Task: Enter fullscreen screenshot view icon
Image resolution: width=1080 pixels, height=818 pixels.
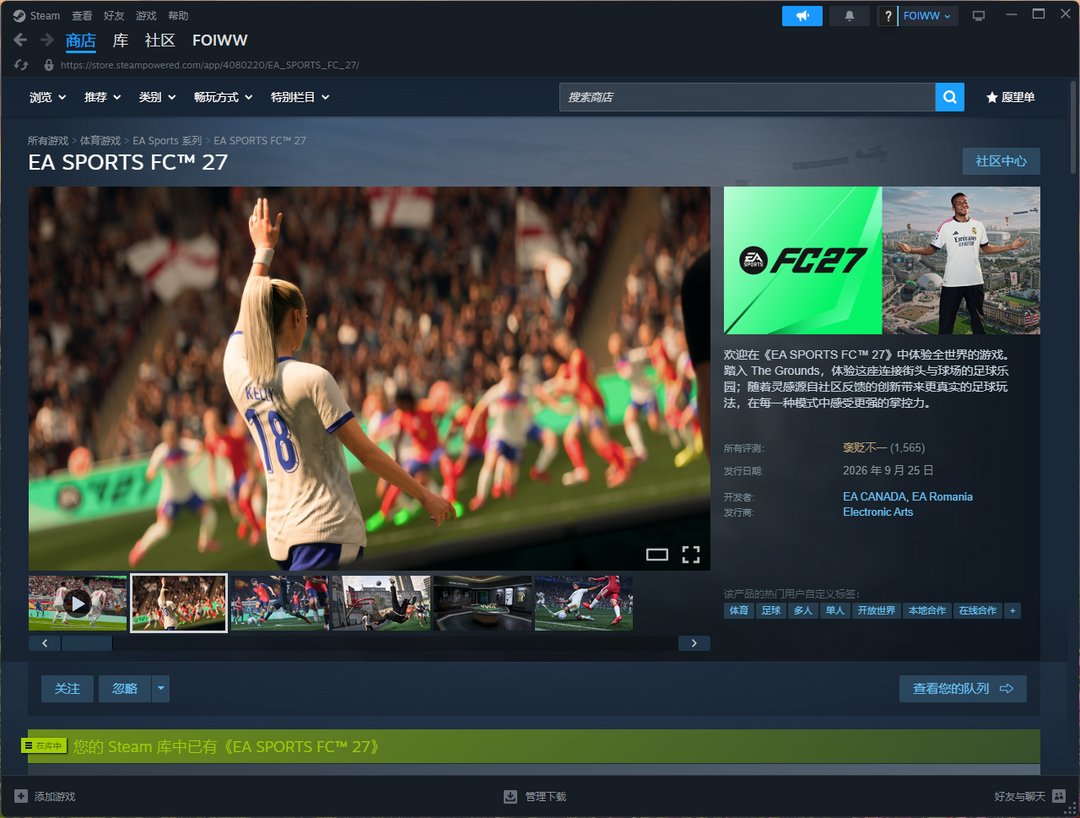Action: [691, 554]
